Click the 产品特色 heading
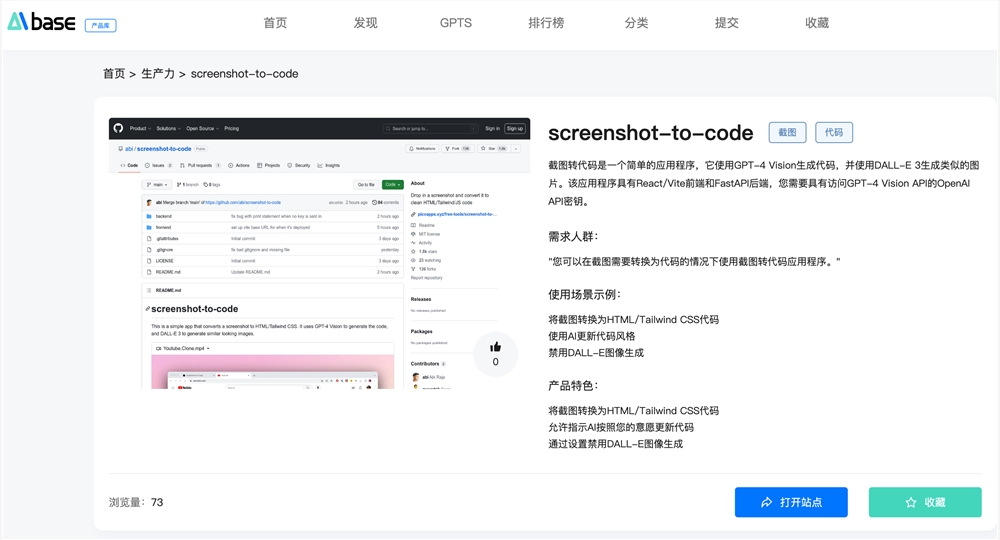 pos(573,386)
